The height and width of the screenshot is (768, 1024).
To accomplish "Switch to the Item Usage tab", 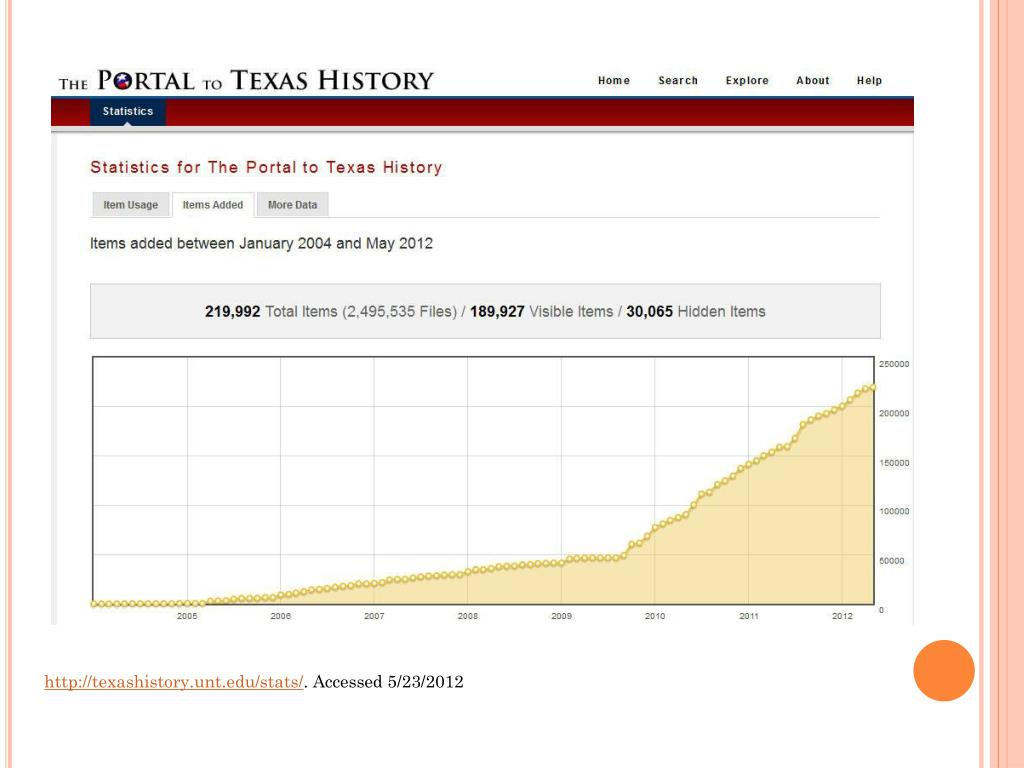I will 131,205.
